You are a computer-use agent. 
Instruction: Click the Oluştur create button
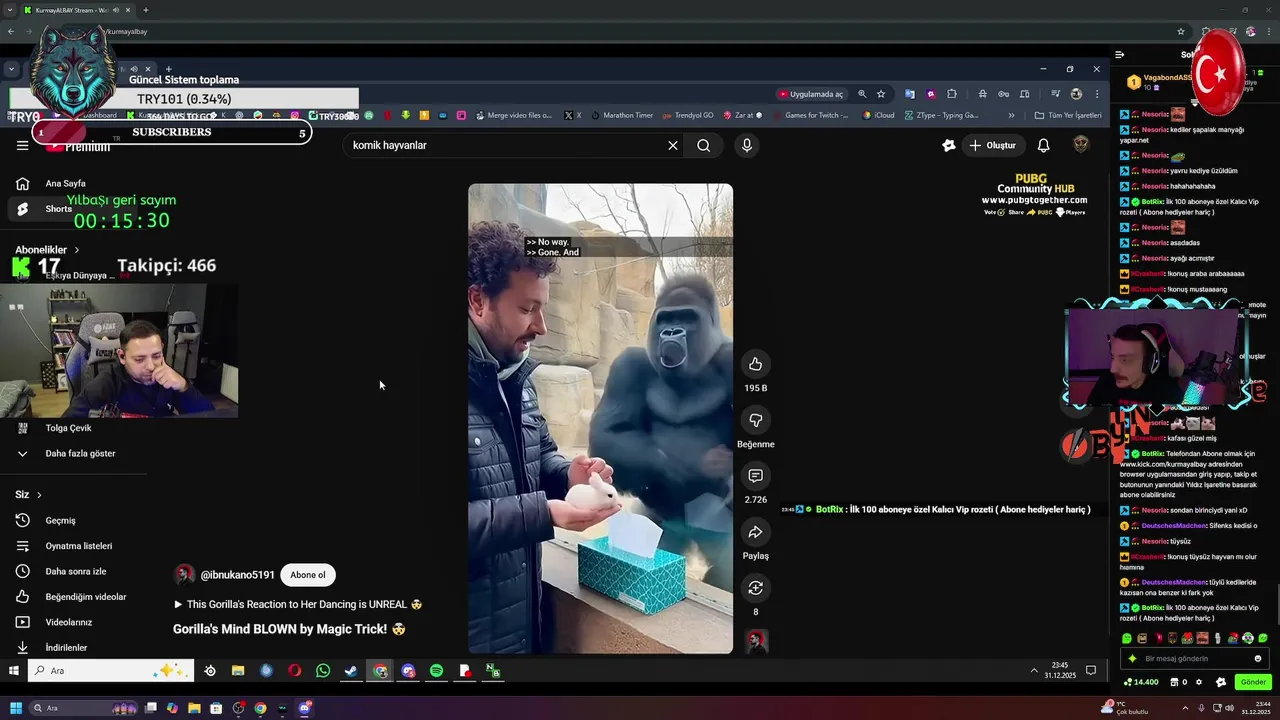tap(992, 145)
